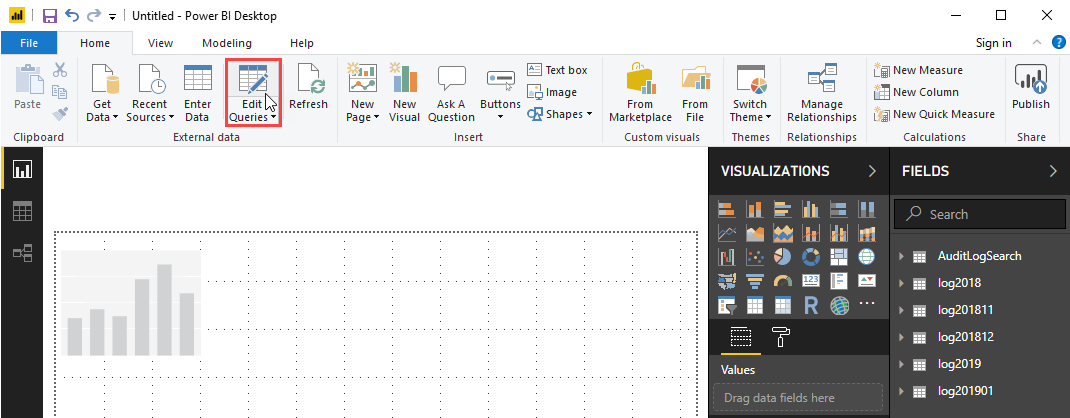Select the Stacked column chart visual
The image size is (1070, 418).
[x=755, y=209]
